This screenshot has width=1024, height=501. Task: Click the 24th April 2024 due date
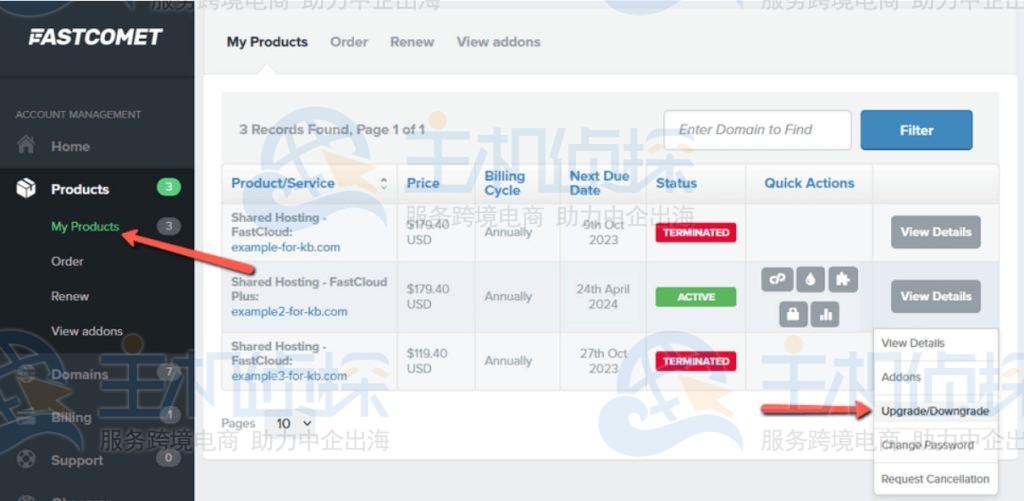pos(603,297)
